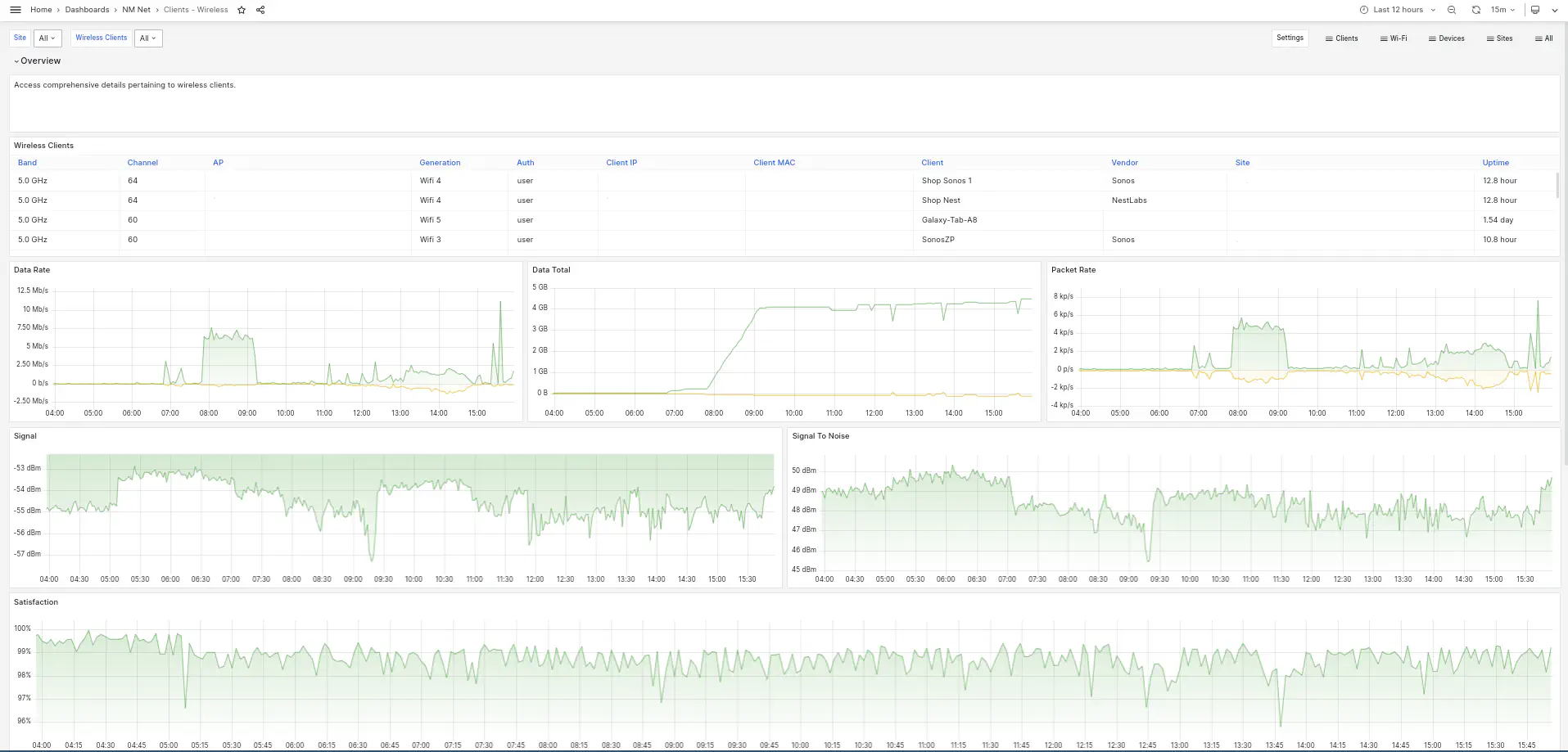
Task: Click the overview description text panel
Action: tap(784, 103)
